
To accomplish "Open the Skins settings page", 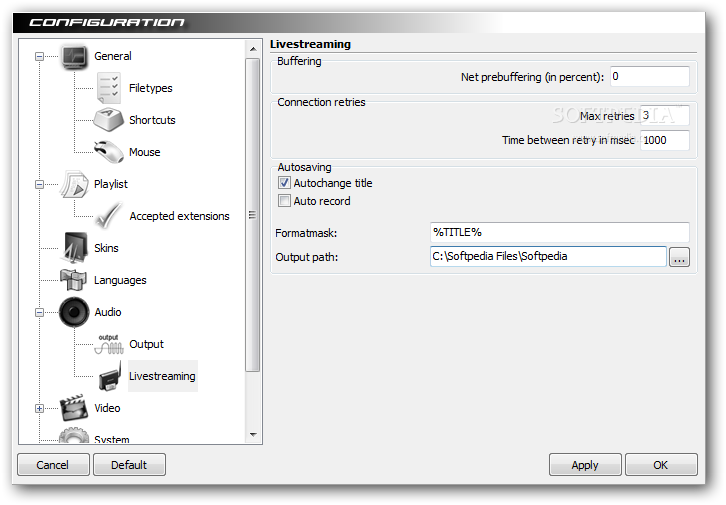I will click(106, 248).
